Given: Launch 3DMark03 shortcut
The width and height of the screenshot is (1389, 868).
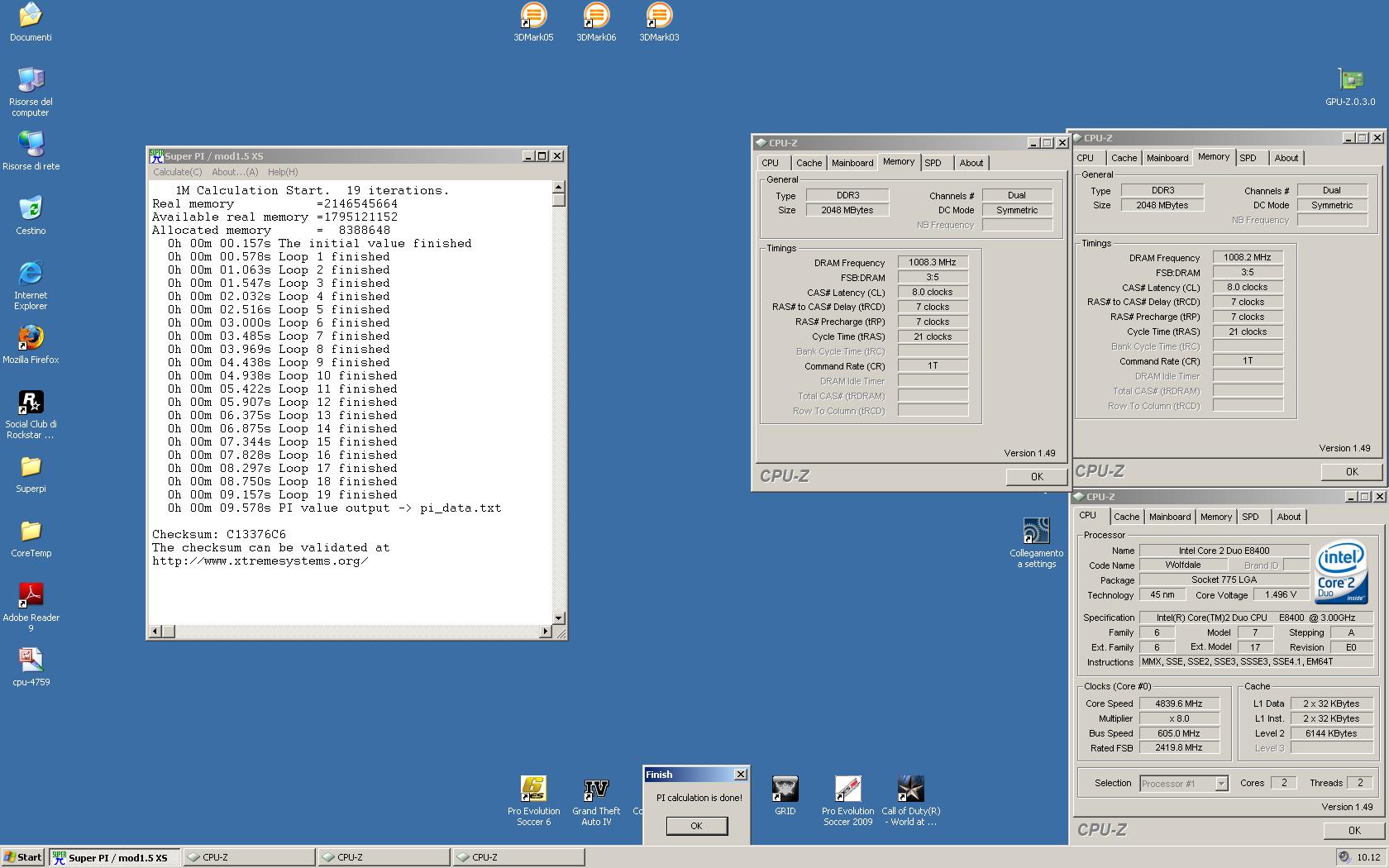Looking at the screenshot, I should 659,22.
